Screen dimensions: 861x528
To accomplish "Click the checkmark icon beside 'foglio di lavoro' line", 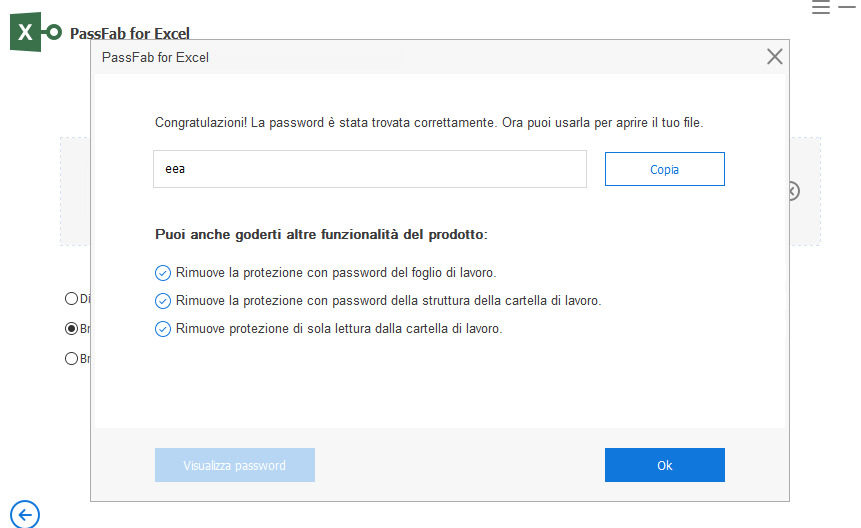I will [163, 272].
